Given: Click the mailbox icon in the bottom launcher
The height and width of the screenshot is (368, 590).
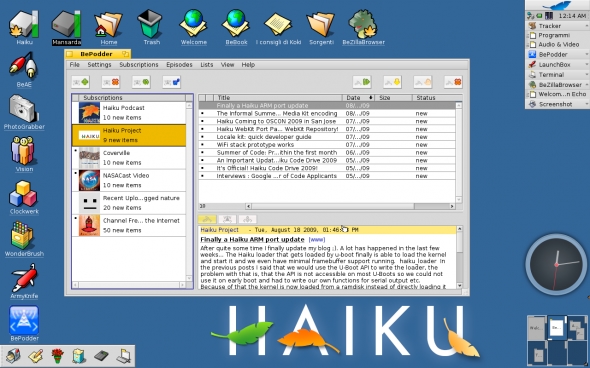Looking at the screenshot, I should [13, 356].
